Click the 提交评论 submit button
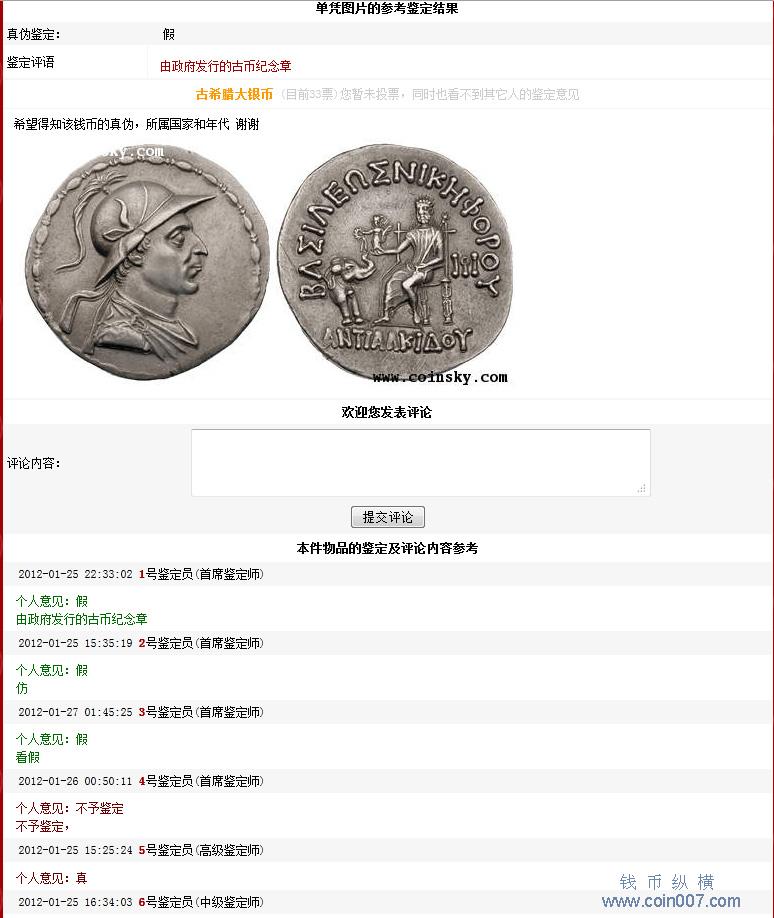Viewport: 774px width, 918px height. 388,517
